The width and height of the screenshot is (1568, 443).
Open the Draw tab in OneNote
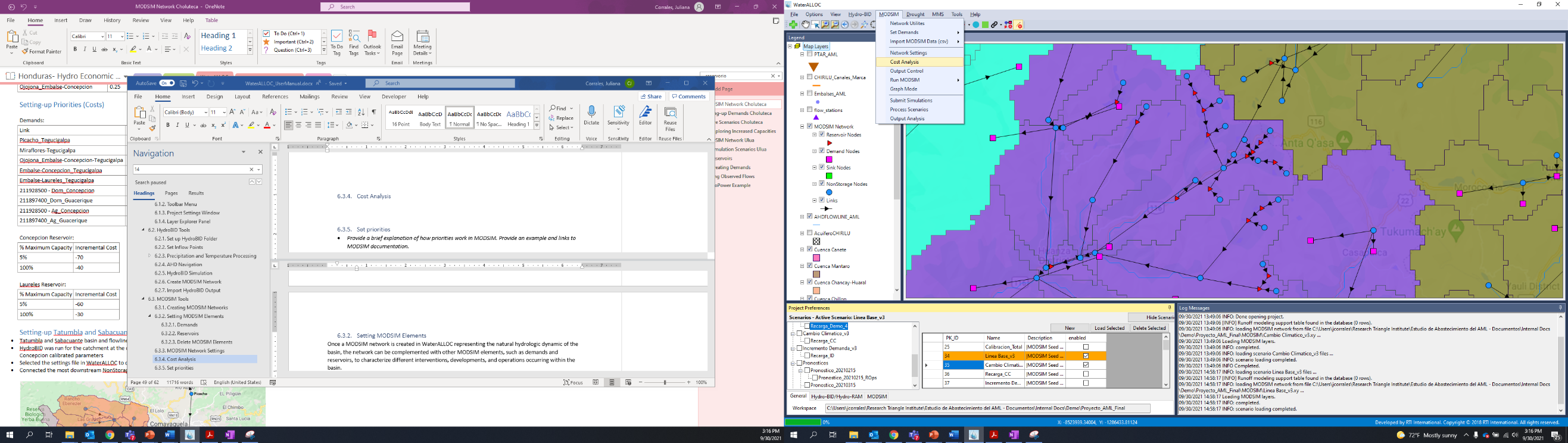point(85,20)
